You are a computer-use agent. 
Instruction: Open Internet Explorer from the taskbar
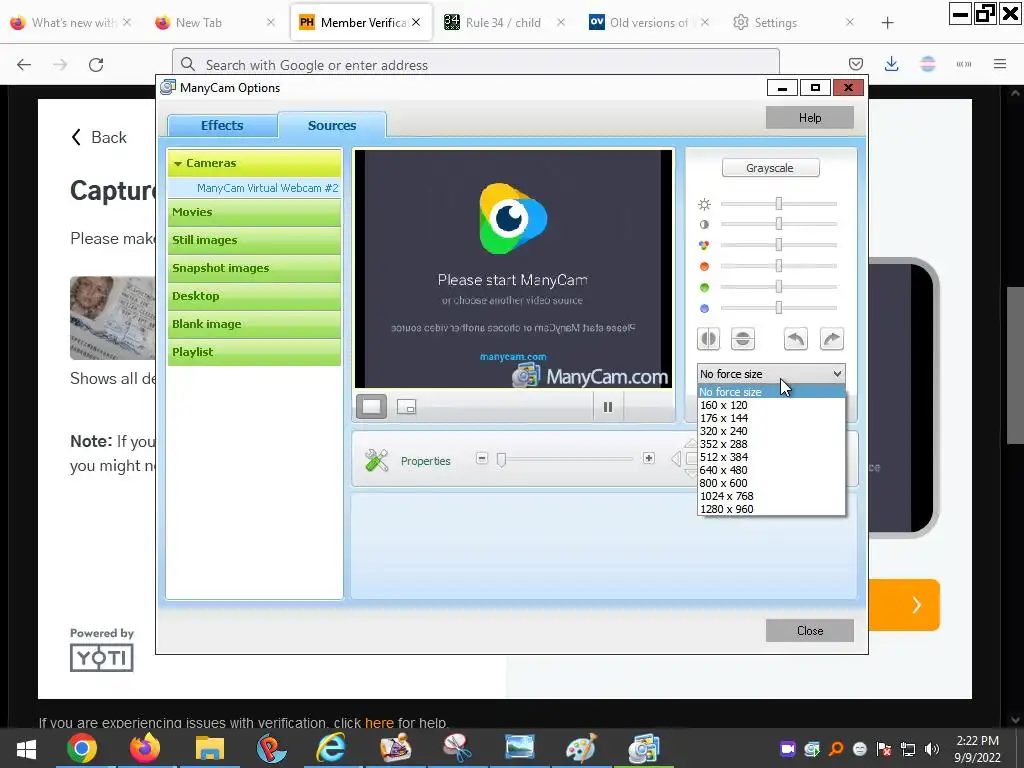point(331,748)
